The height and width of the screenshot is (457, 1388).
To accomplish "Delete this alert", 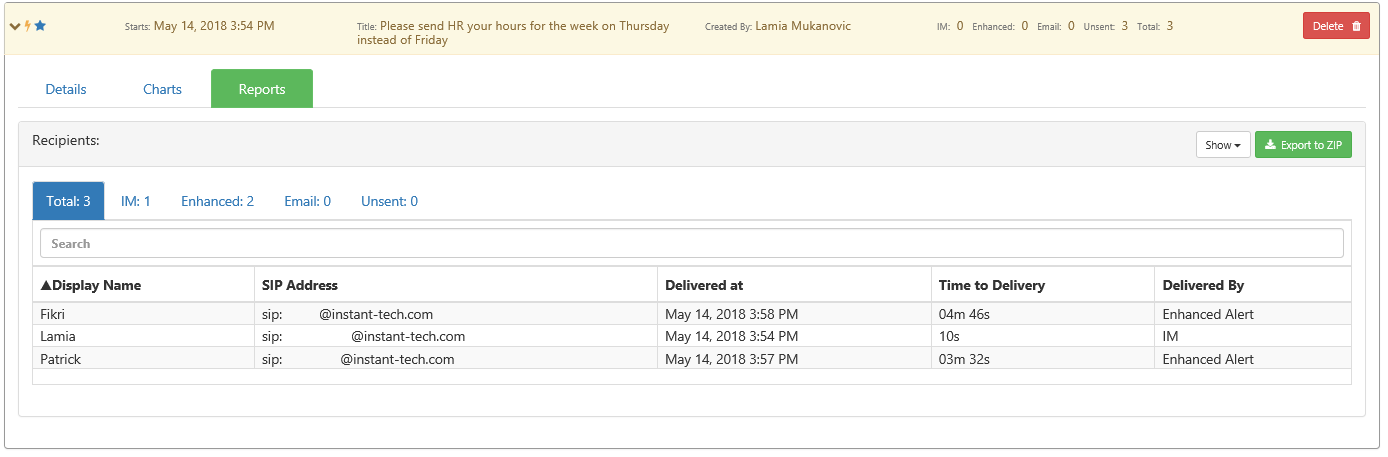I will click(x=1336, y=26).
